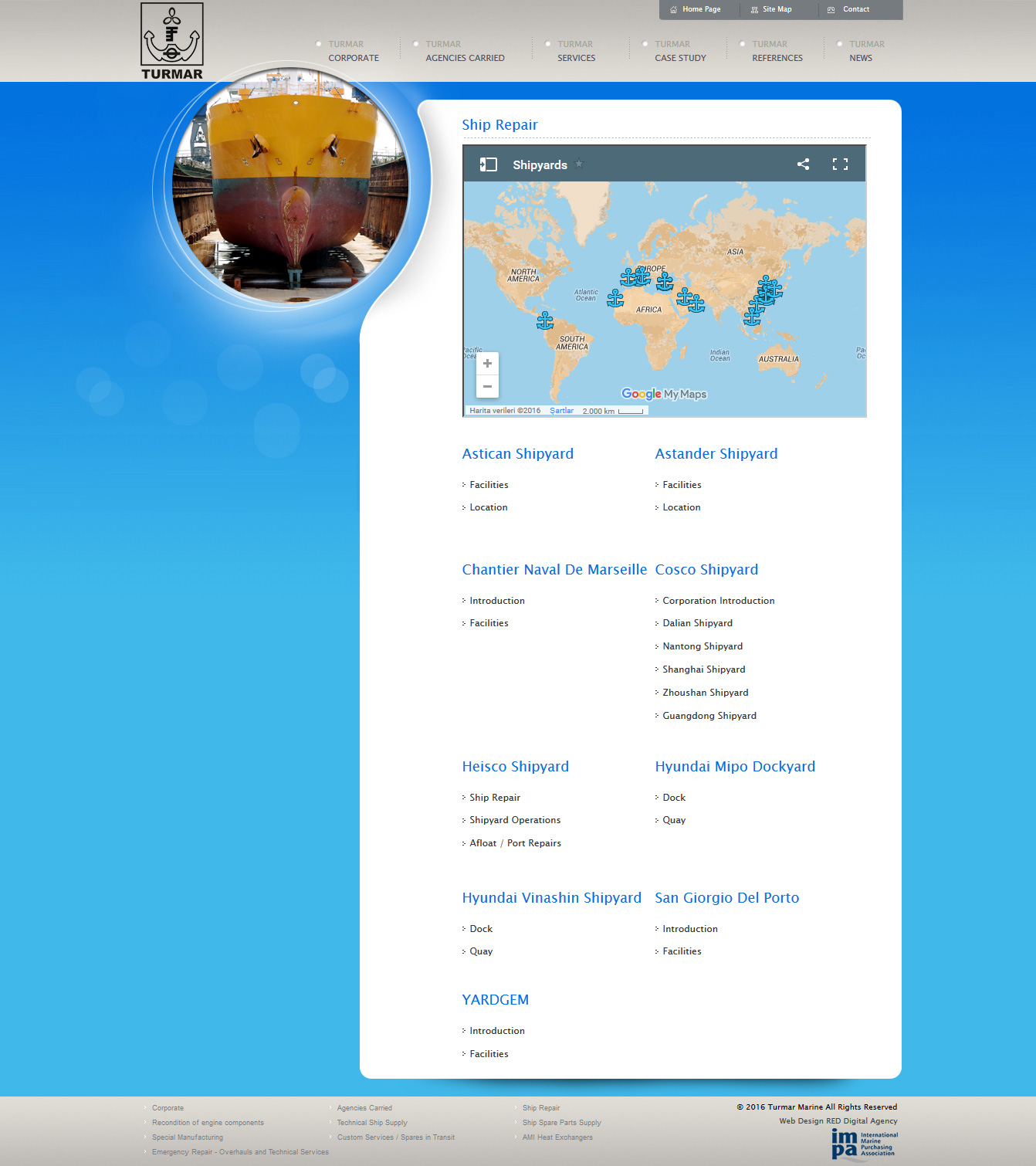This screenshot has width=1036, height=1166.
Task: Open Shanghai Shipyard link
Action: pyautogui.click(x=704, y=669)
